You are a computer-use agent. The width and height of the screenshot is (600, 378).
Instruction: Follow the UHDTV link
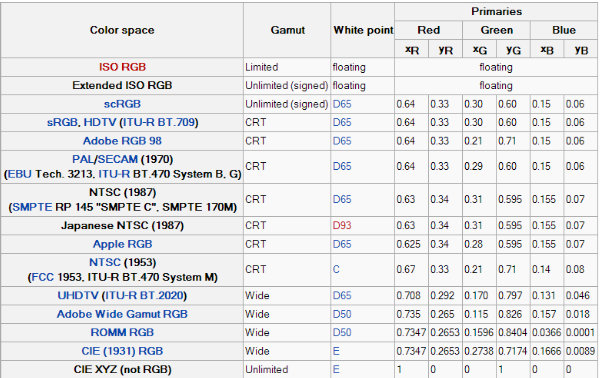point(78,296)
